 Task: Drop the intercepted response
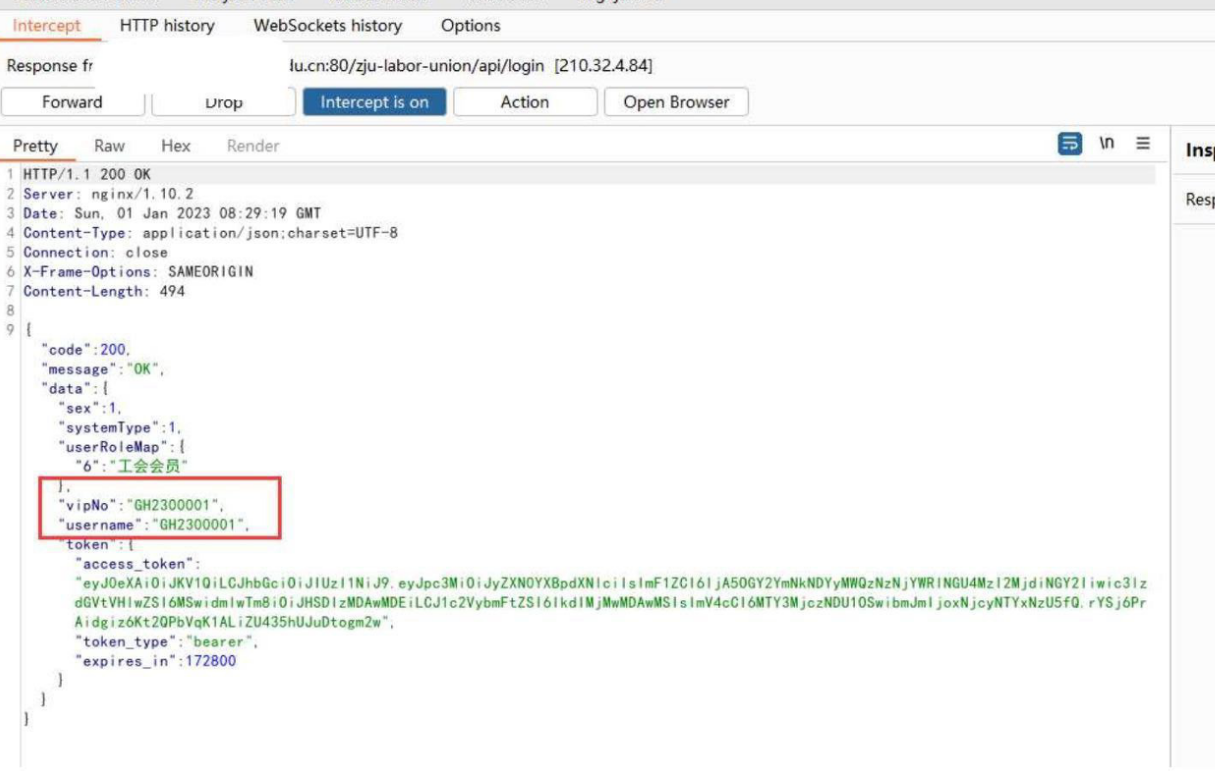pos(223,102)
